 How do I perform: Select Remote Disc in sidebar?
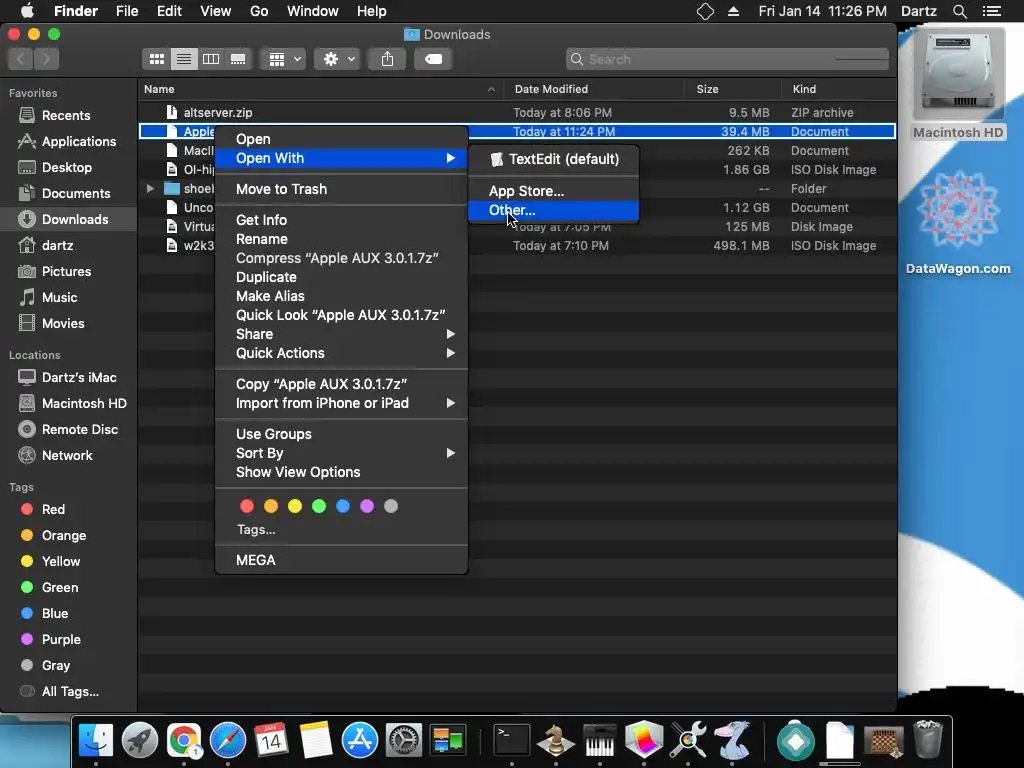coord(79,430)
